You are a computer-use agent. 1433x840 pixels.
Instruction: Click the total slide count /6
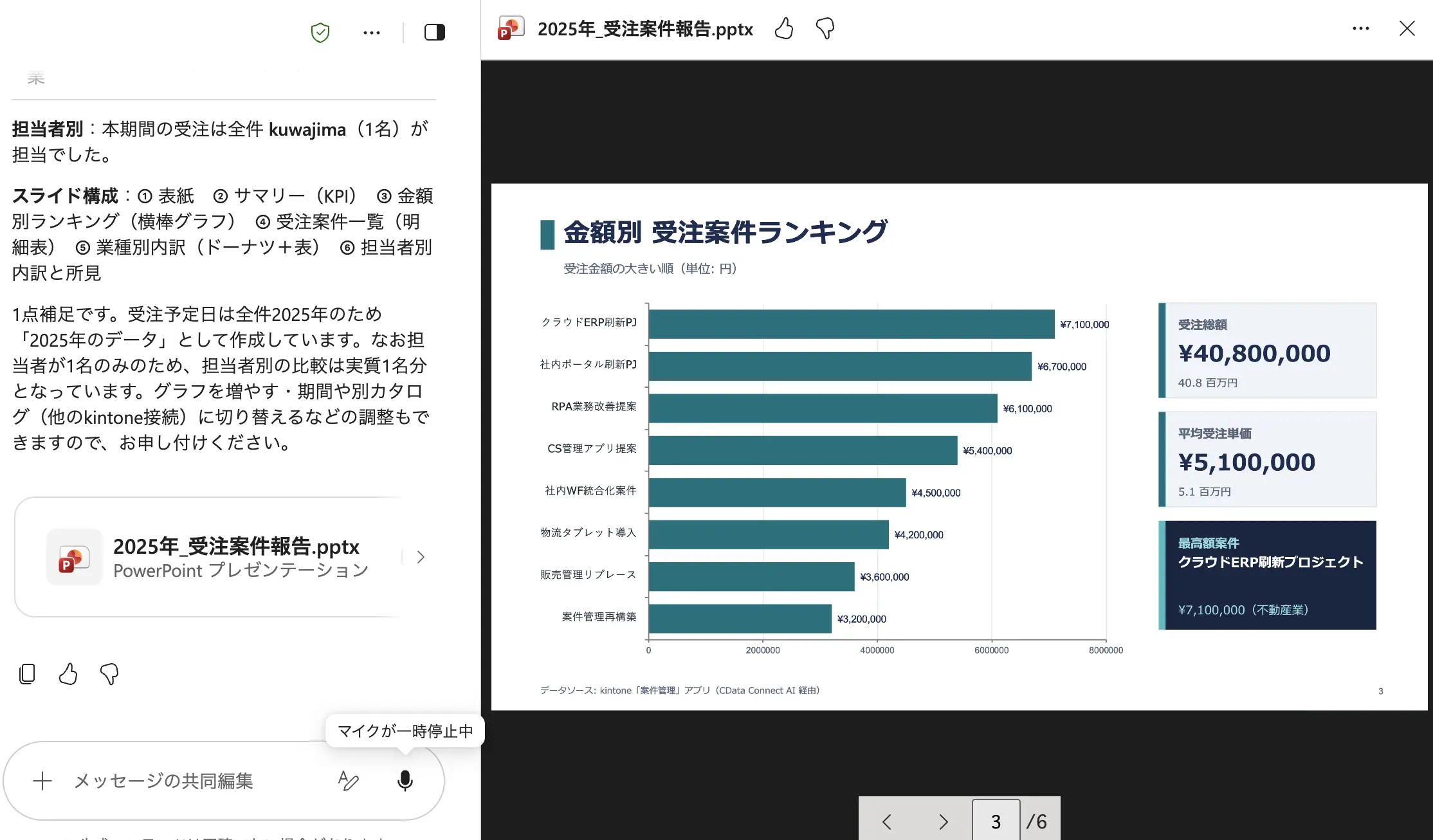tap(1036, 821)
